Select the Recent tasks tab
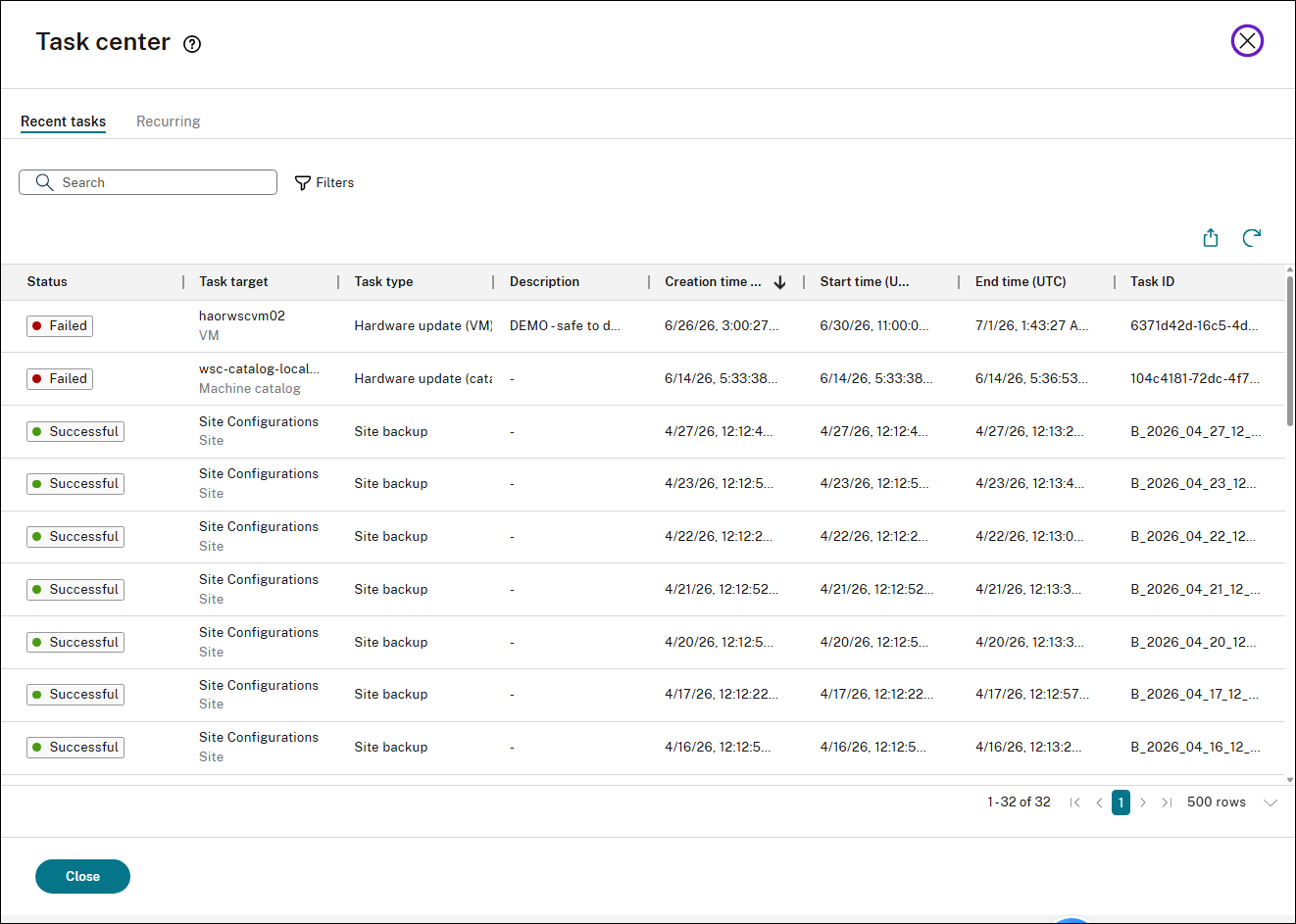Viewport: 1296px width, 924px height. coord(63,122)
